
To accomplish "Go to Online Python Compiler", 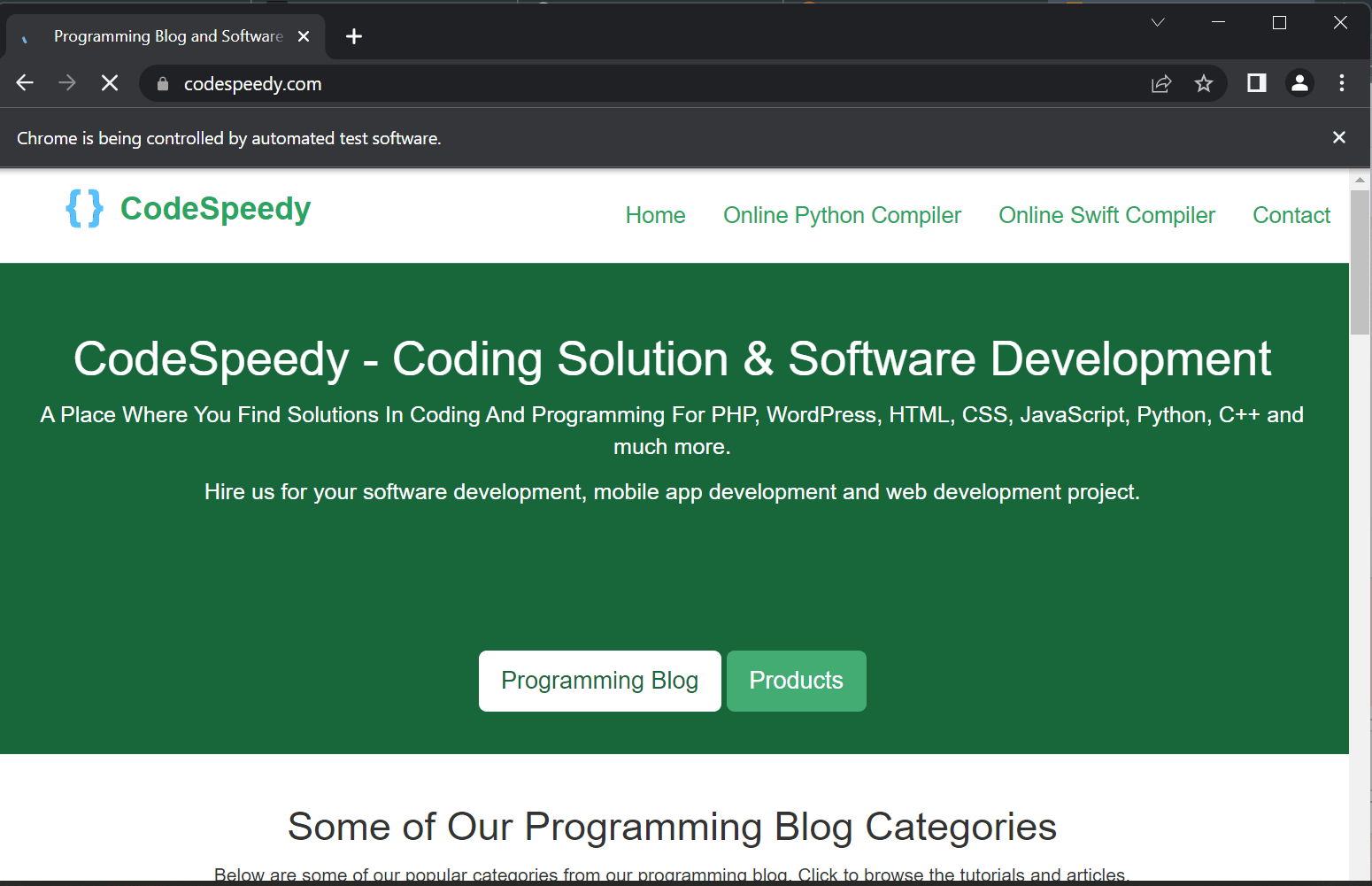I will coord(841,215).
